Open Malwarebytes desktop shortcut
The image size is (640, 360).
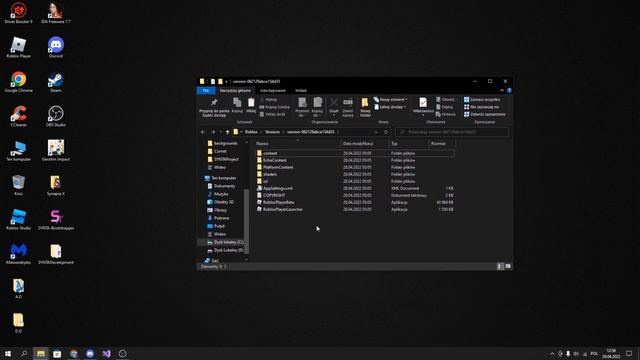tap(18, 253)
